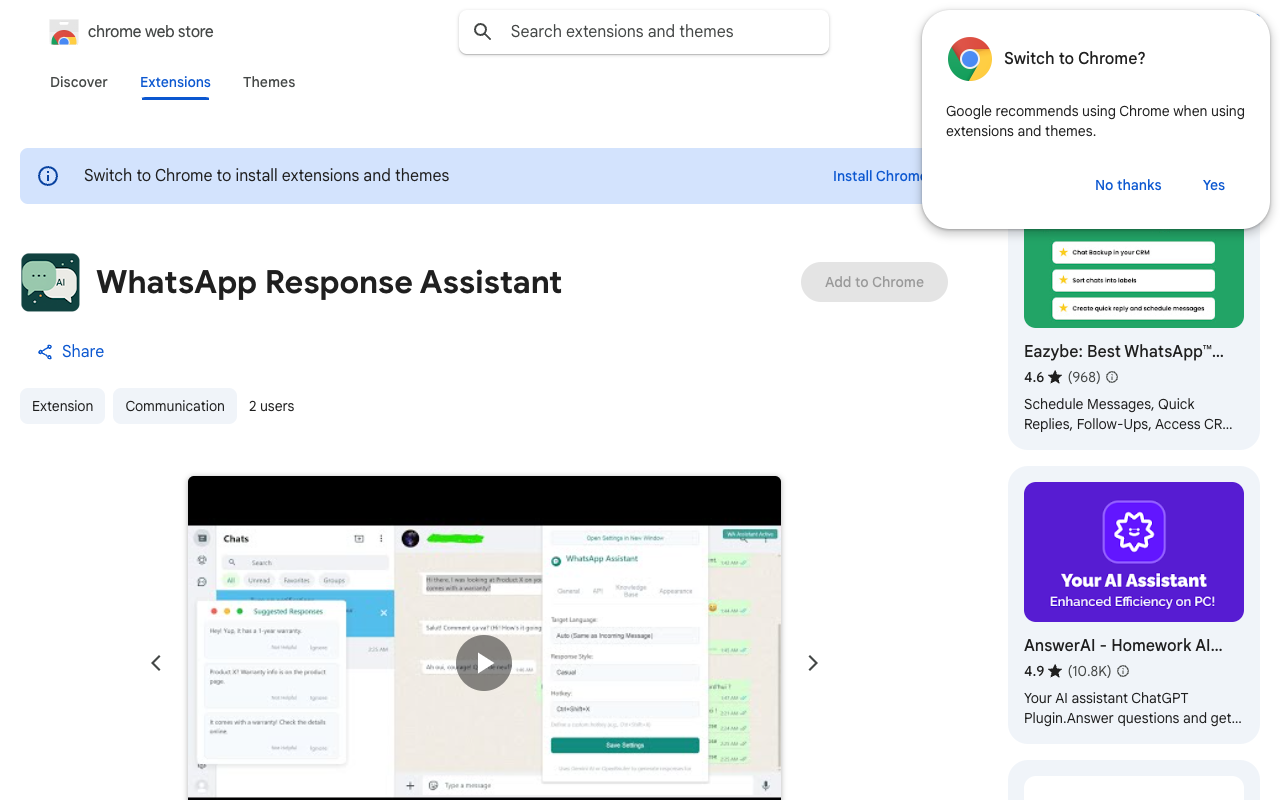1280x800 pixels.
Task: Dismiss dialog with No thanks
Action: pos(1128,185)
